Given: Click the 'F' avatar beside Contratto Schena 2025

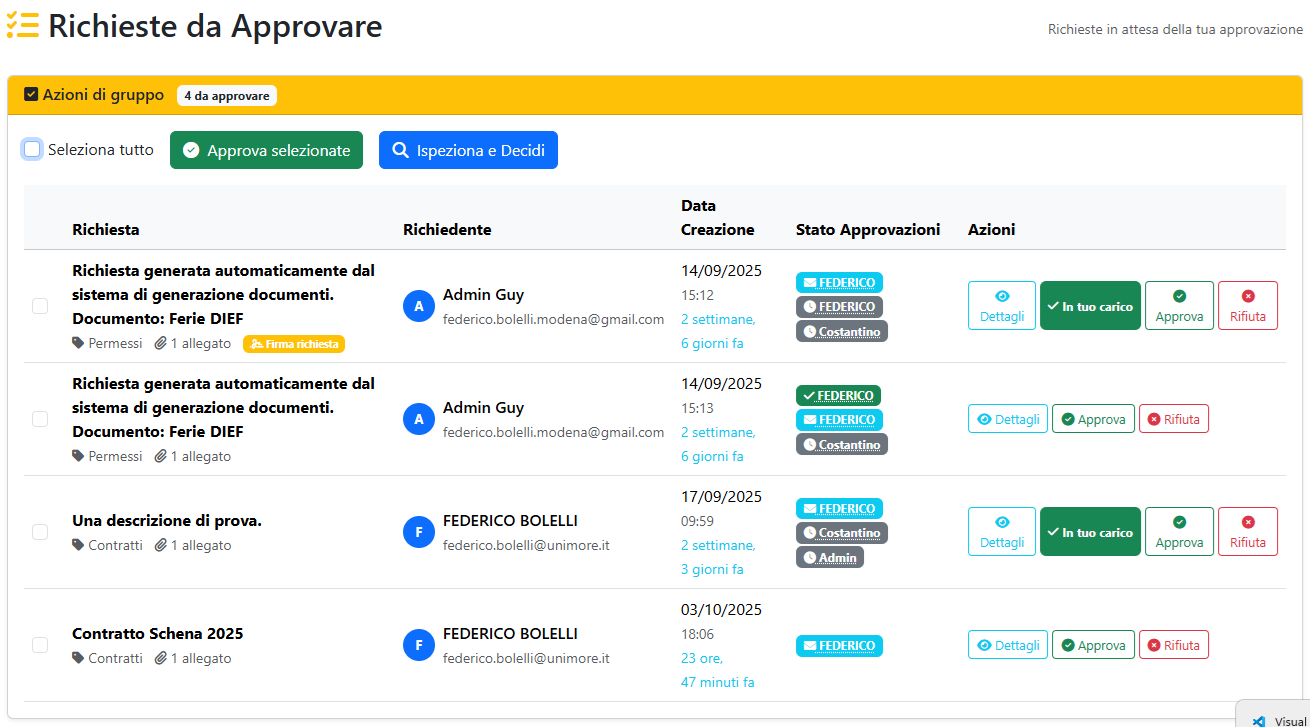Looking at the screenshot, I should point(418,645).
